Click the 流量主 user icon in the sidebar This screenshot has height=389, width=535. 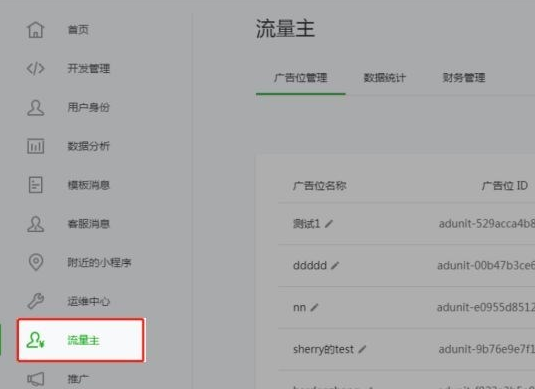click(35, 340)
